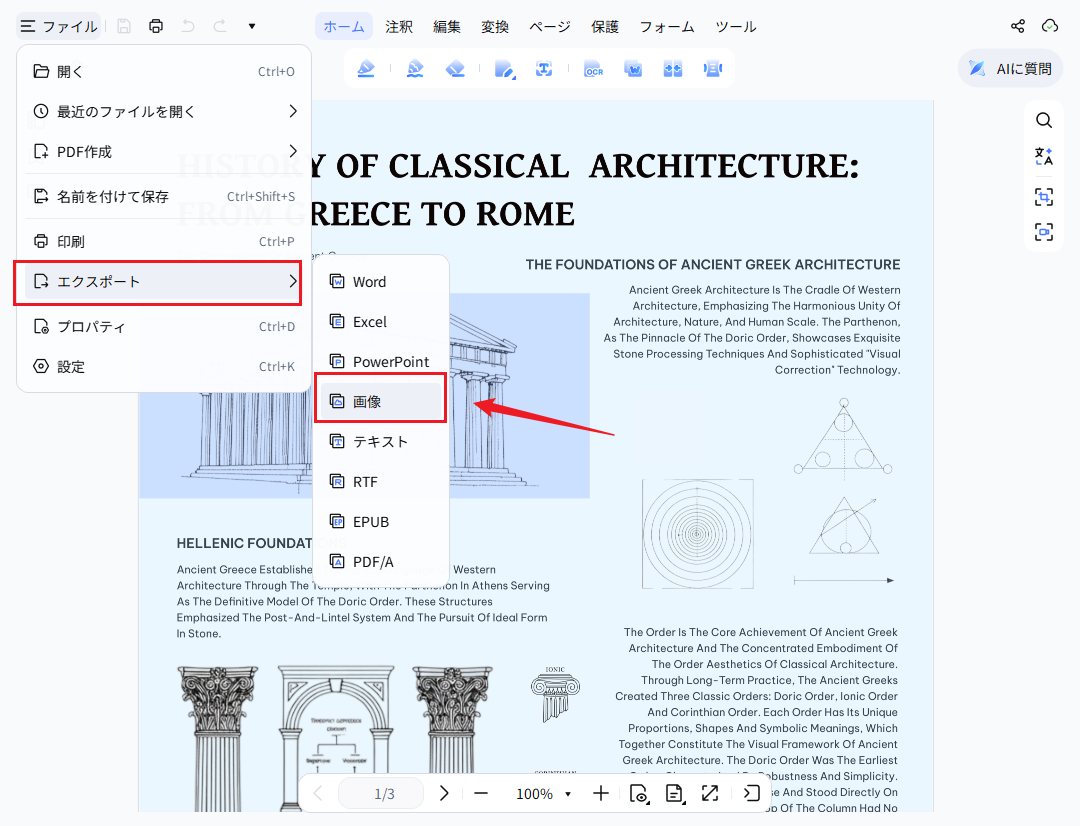The height and width of the screenshot is (826, 1080).
Task: Go to next page arrow
Action: 444,794
